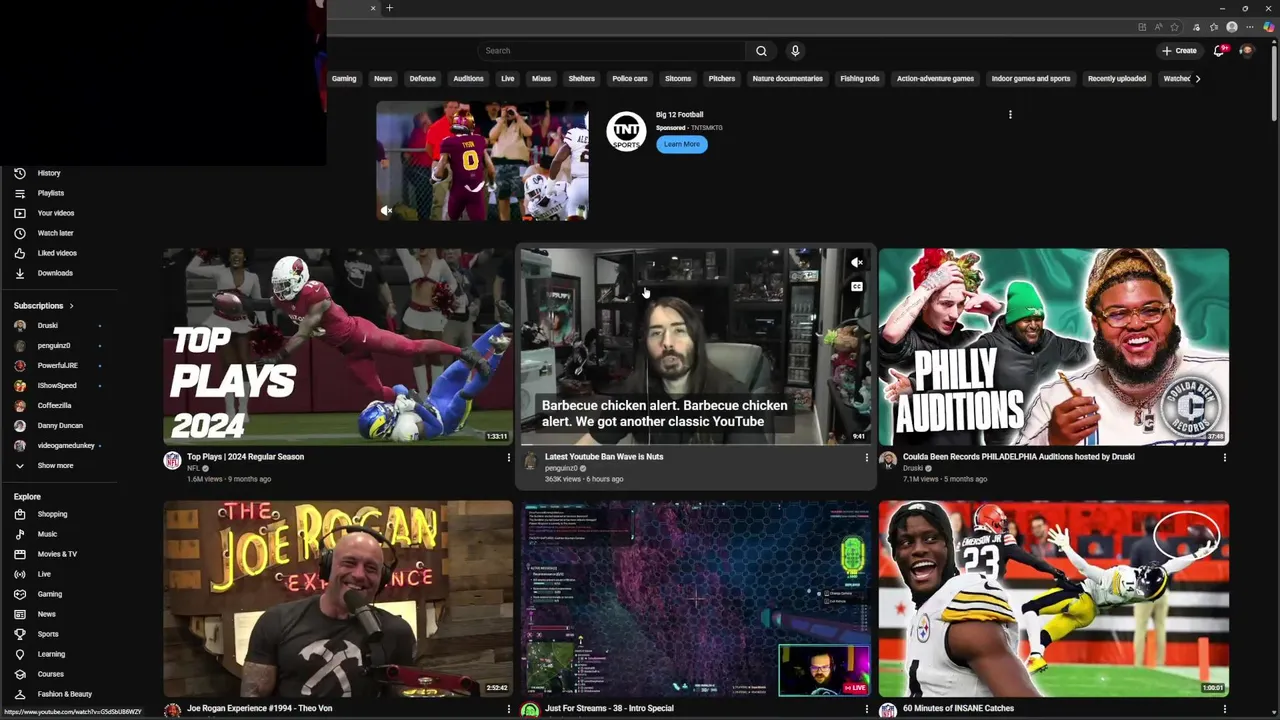
Task: Unmute the Big 12 Football ad preview
Action: (387, 210)
